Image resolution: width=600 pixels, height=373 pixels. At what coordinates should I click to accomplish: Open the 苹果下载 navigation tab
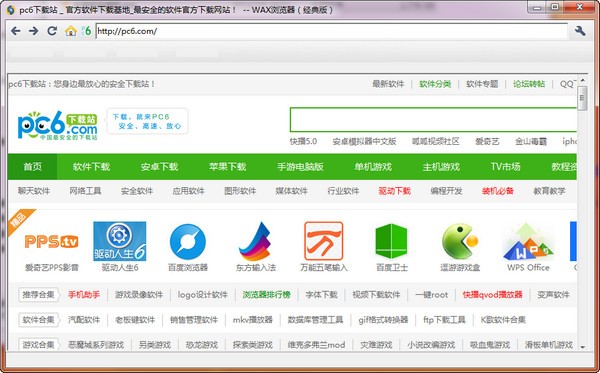tap(227, 167)
